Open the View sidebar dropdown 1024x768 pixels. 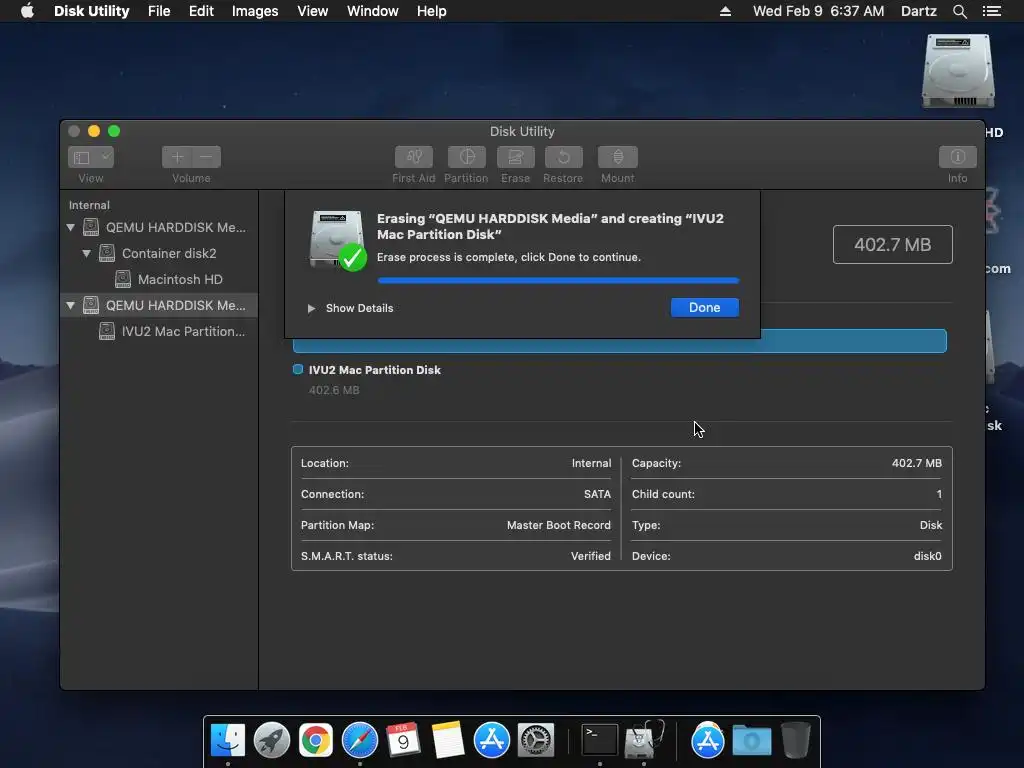coord(91,157)
